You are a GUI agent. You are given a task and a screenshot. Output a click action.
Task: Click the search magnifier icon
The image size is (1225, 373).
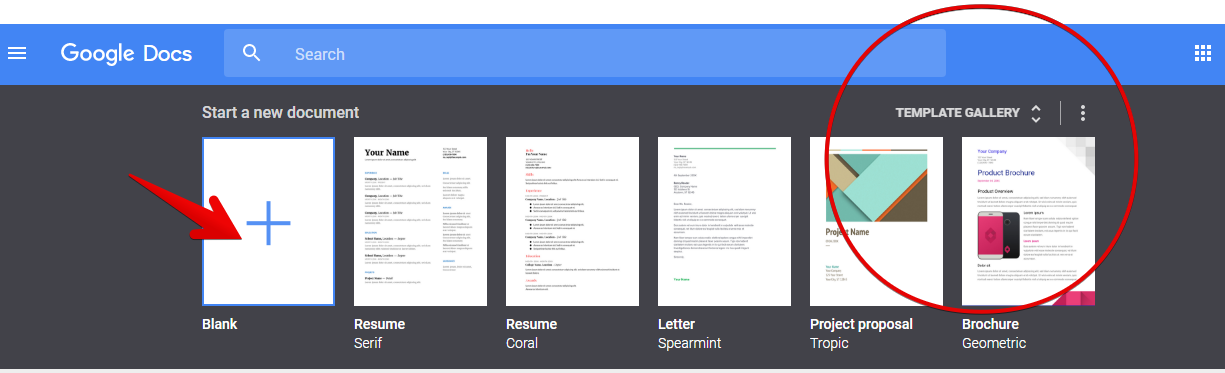click(x=252, y=53)
